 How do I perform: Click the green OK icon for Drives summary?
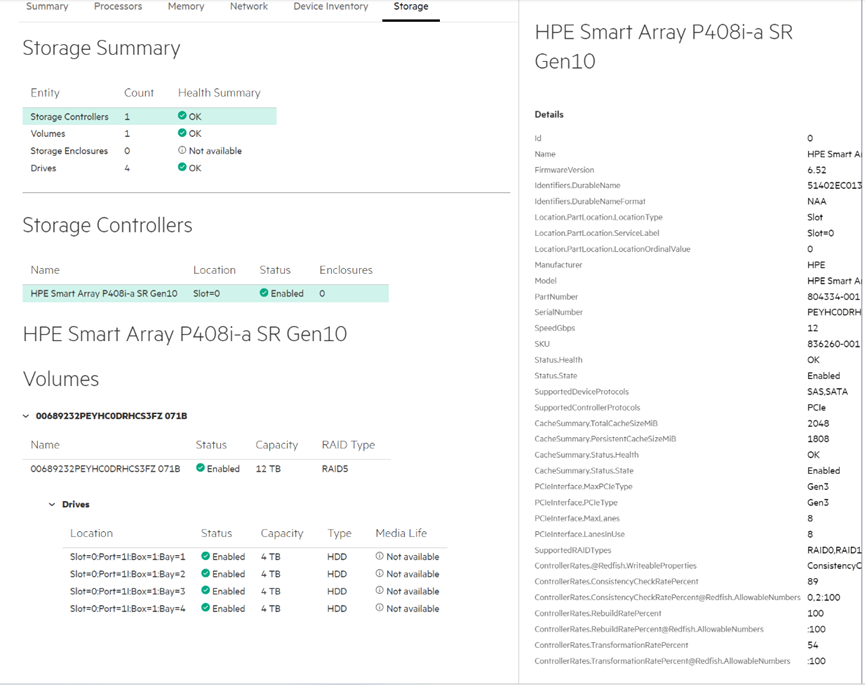pyautogui.click(x=182, y=167)
